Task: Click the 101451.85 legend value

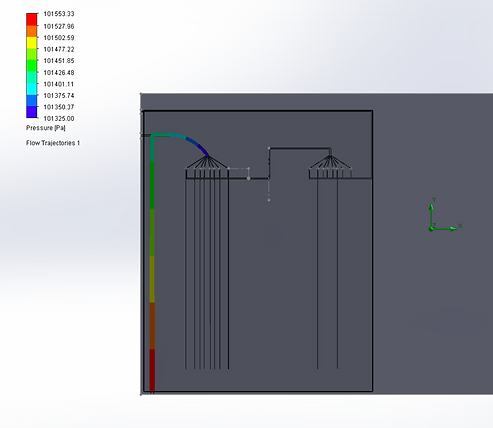Action: pos(59,61)
